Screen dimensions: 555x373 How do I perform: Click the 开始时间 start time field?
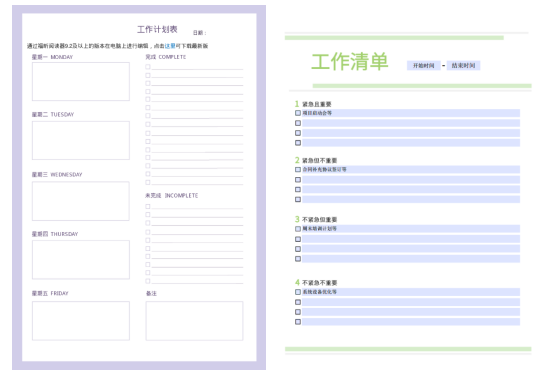(x=424, y=65)
